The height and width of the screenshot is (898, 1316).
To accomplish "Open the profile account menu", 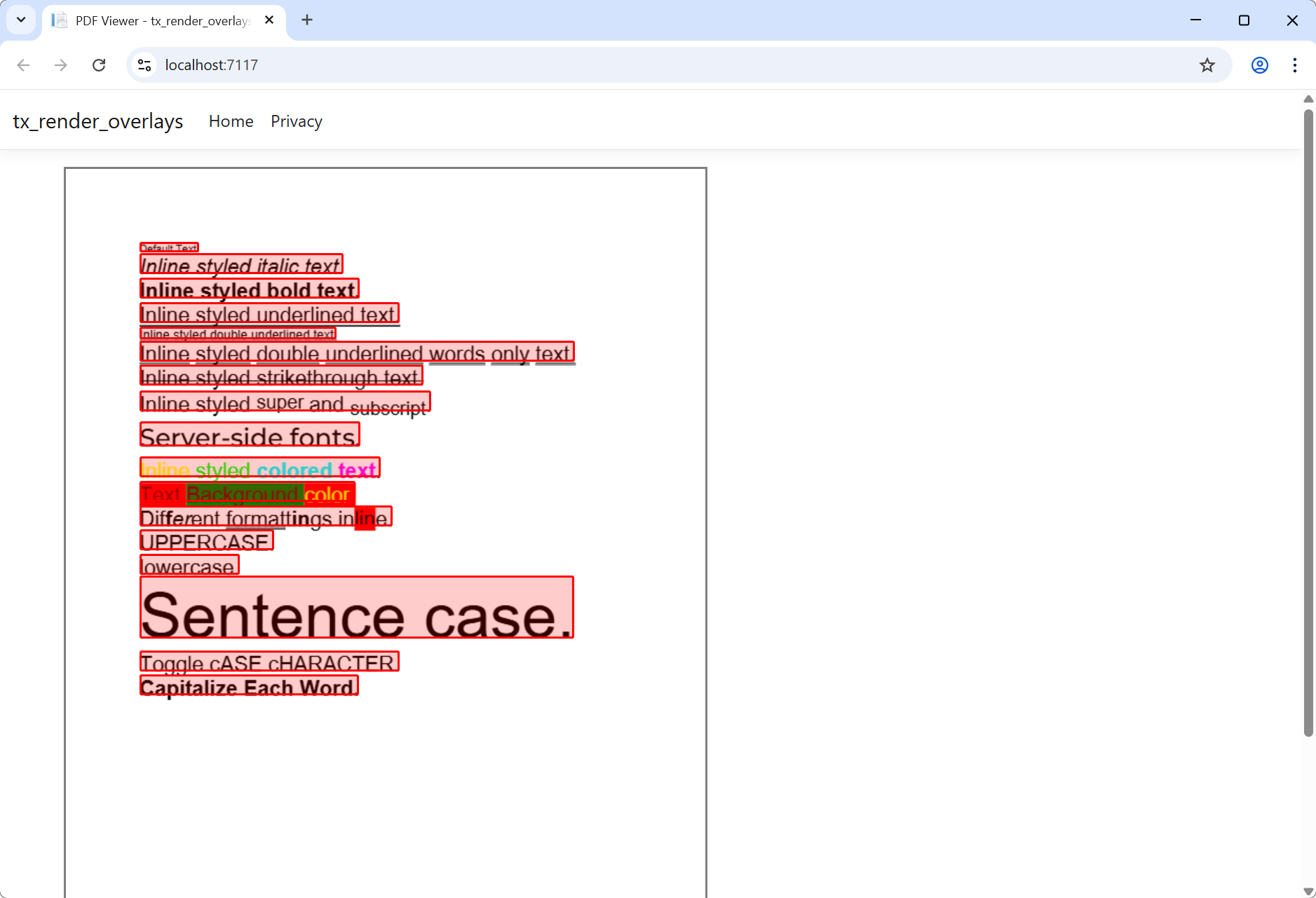I will click(x=1259, y=64).
